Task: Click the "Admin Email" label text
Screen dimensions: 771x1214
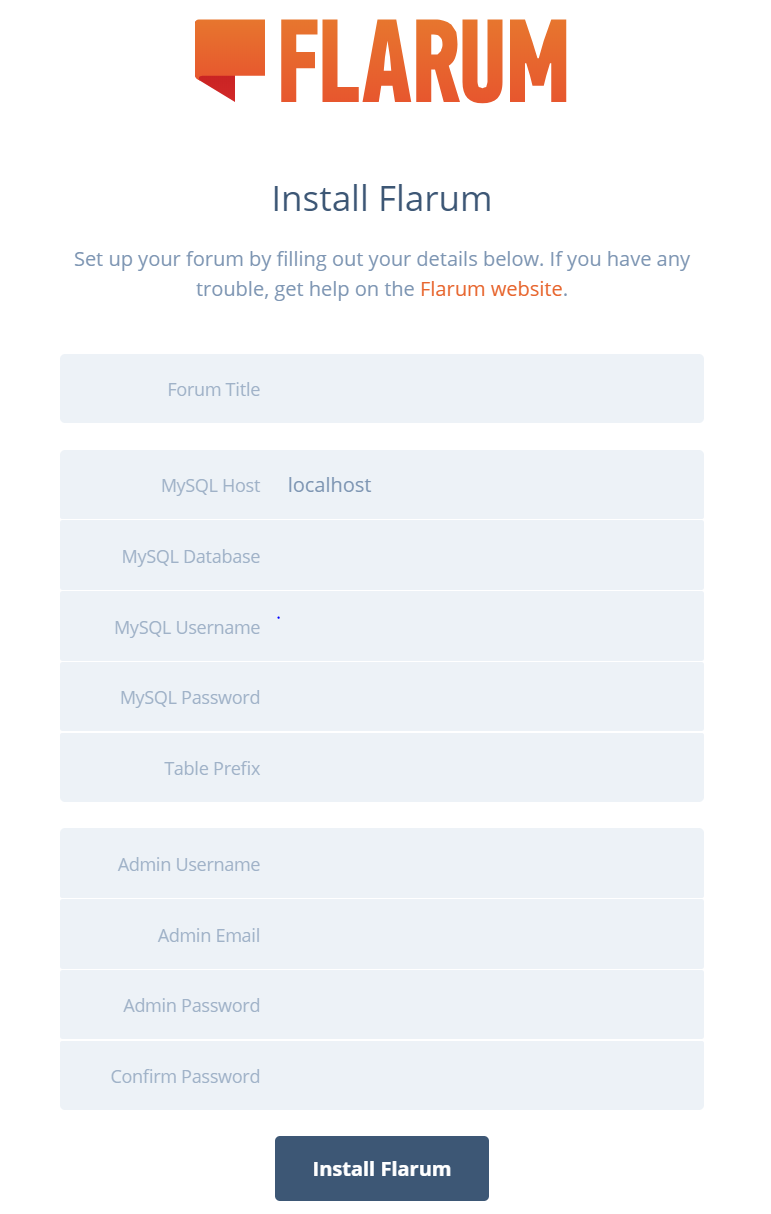Action: (208, 936)
